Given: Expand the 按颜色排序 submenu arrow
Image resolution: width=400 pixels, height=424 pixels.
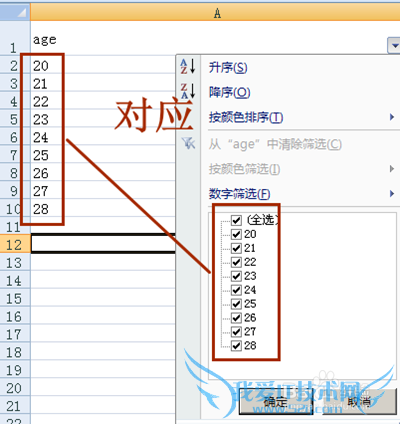Looking at the screenshot, I should pyautogui.click(x=392, y=117).
